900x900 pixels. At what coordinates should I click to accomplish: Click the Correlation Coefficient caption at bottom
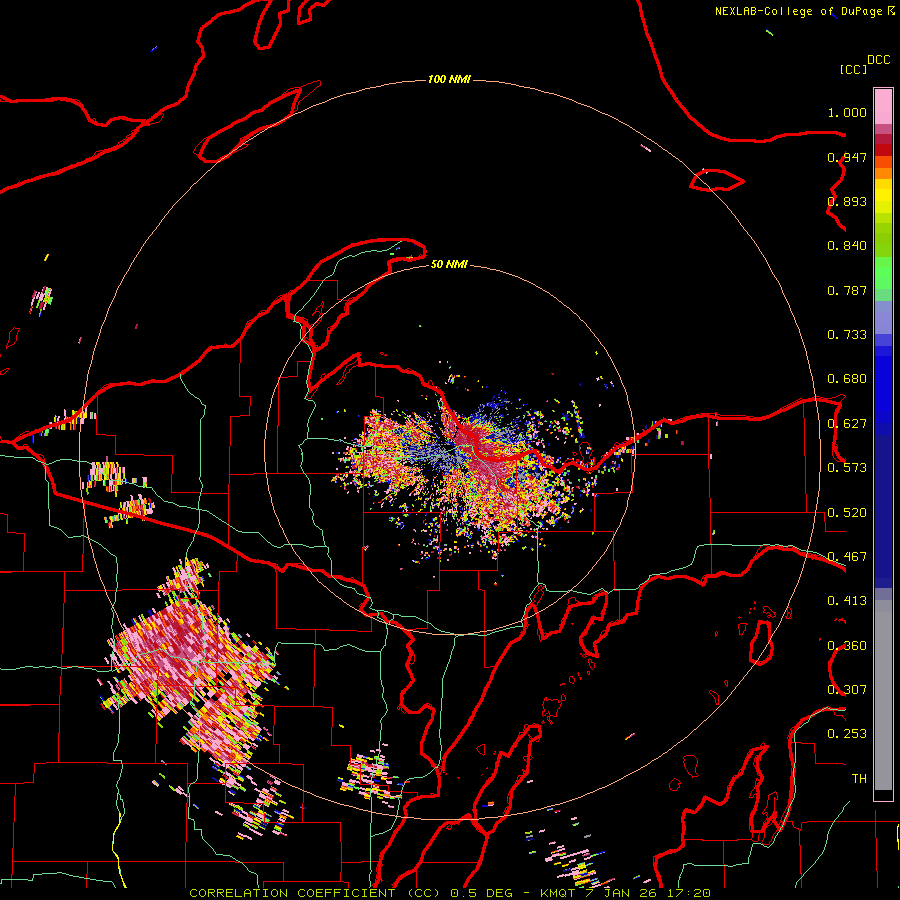(x=449, y=893)
